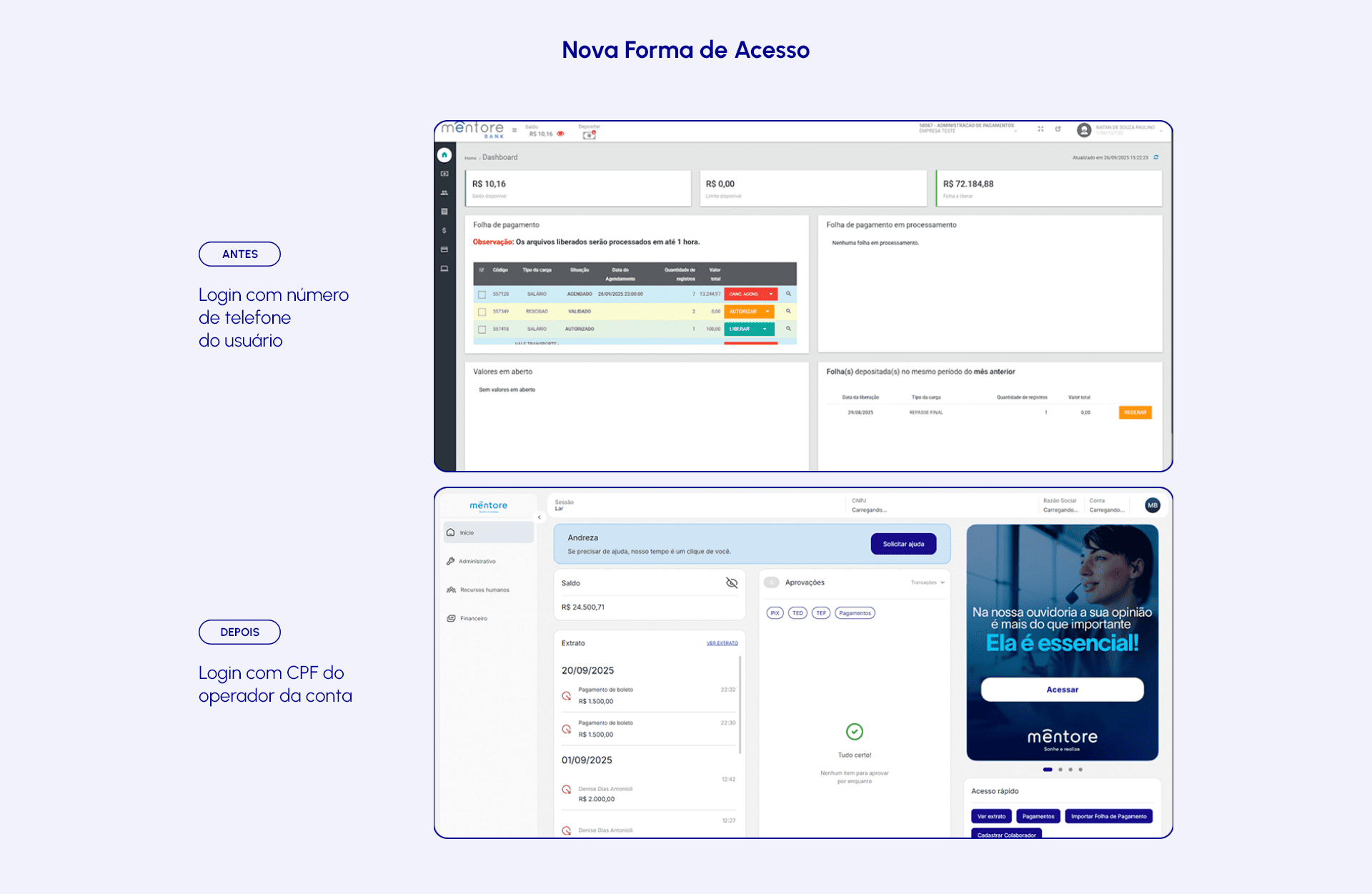The width and height of the screenshot is (1372, 894).
Task: Open the people icon in old sidebar
Action: pyautogui.click(x=444, y=193)
